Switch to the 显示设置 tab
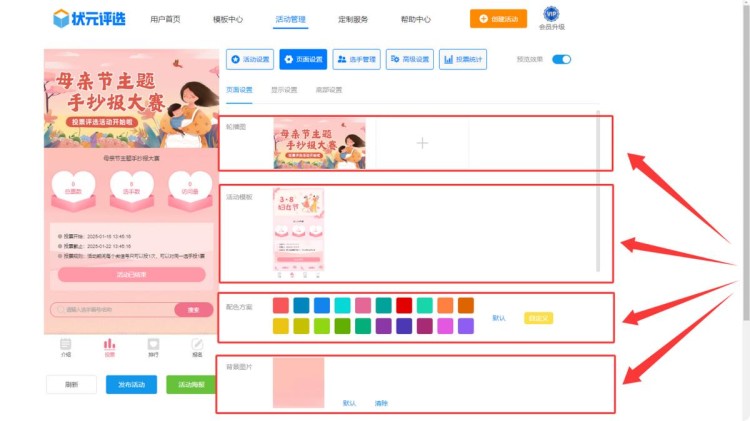This screenshot has height=421, width=750. pos(285,90)
